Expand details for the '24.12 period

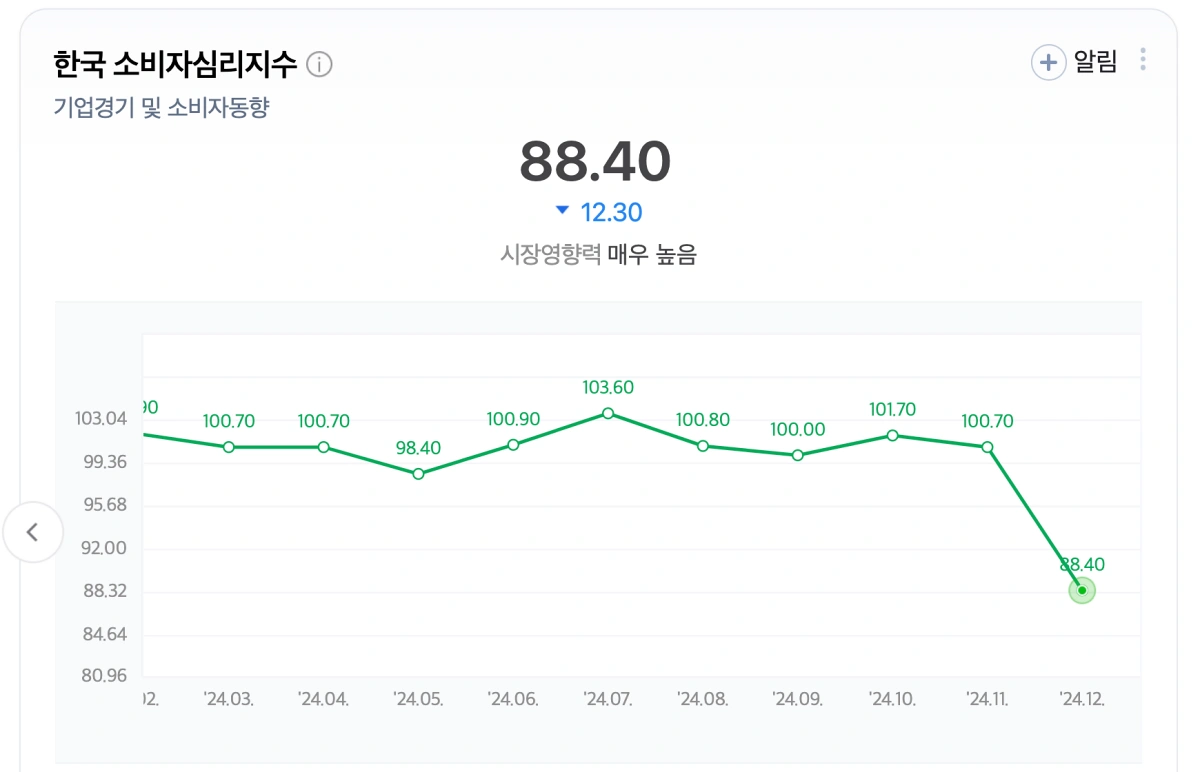[x=1081, y=698]
